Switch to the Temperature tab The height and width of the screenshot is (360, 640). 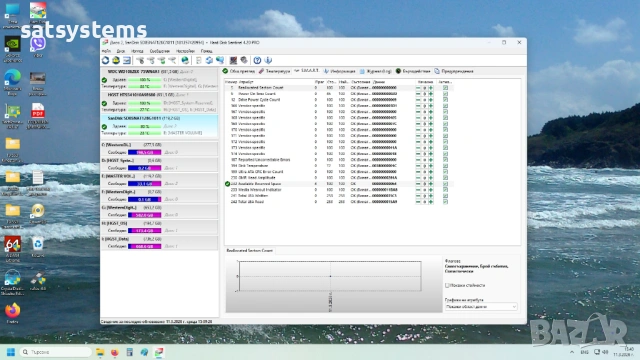click(x=274, y=71)
